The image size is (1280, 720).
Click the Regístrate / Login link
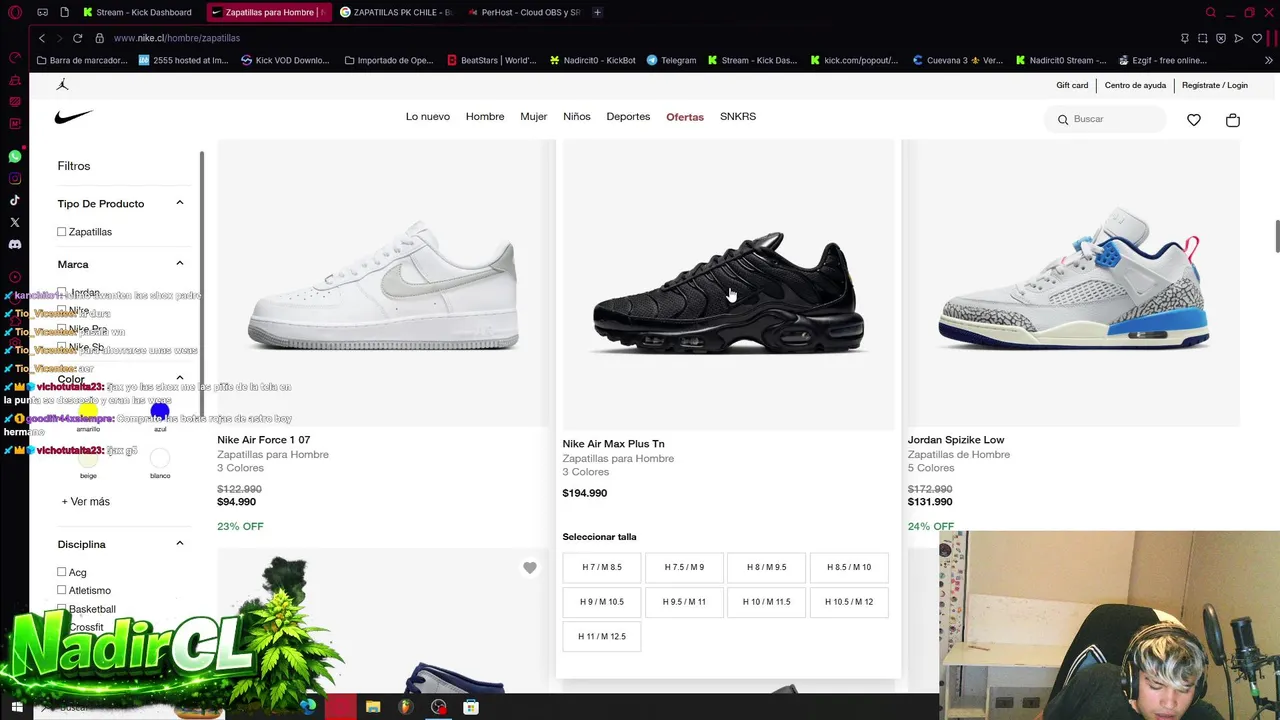click(1215, 85)
